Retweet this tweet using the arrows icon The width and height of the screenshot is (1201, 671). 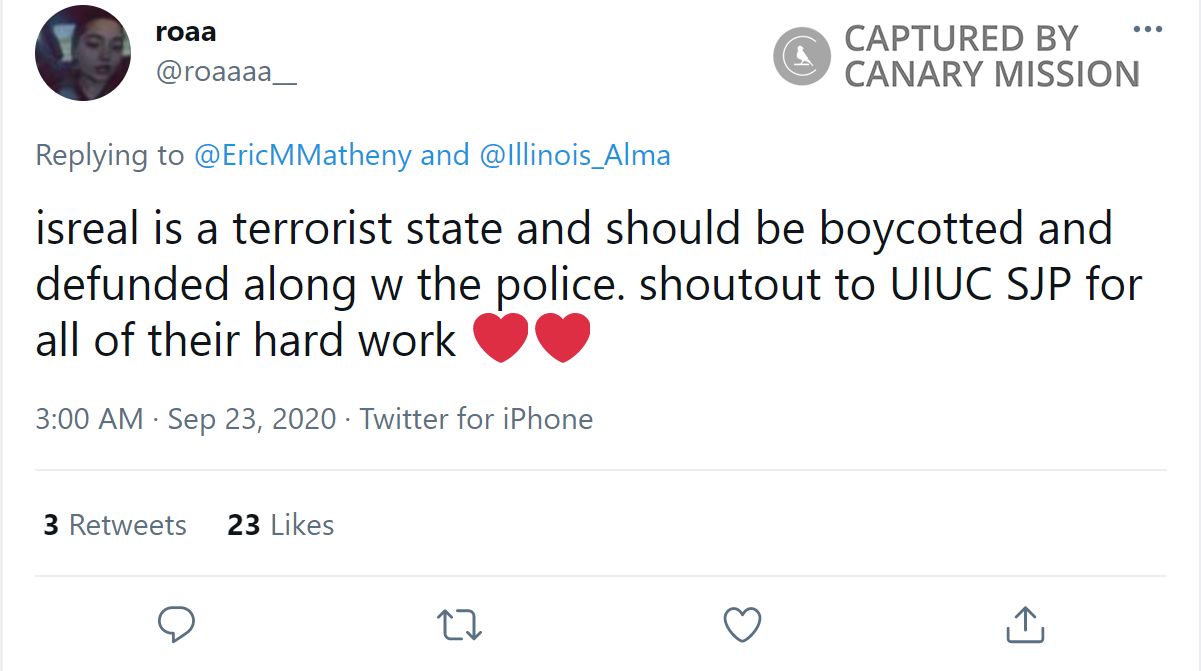(x=460, y=624)
